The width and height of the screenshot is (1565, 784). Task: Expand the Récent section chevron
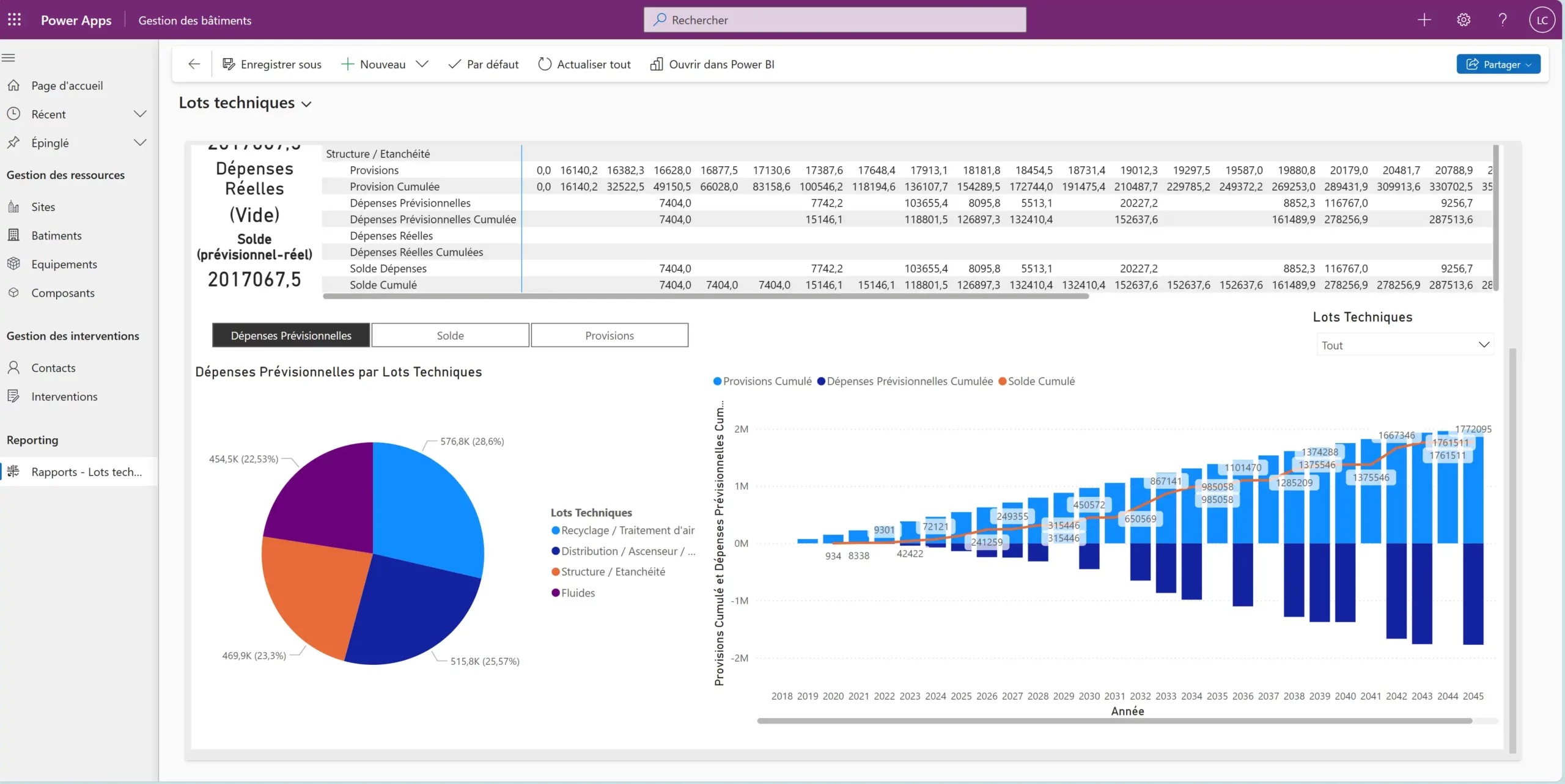[140, 114]
